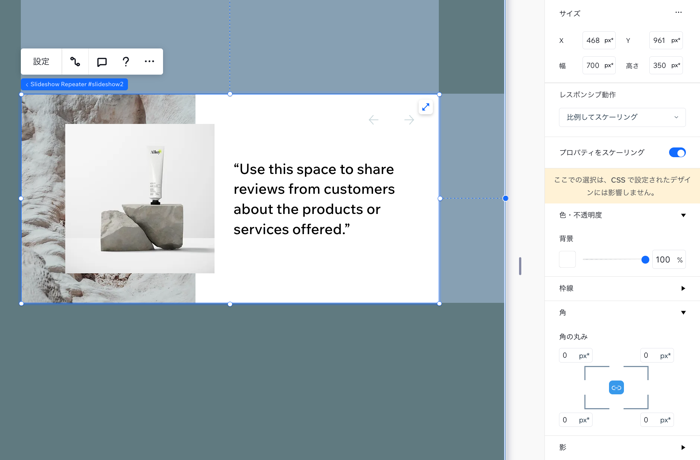Click the comment icon in floating toolbar
700x460 pixels.
101,62
